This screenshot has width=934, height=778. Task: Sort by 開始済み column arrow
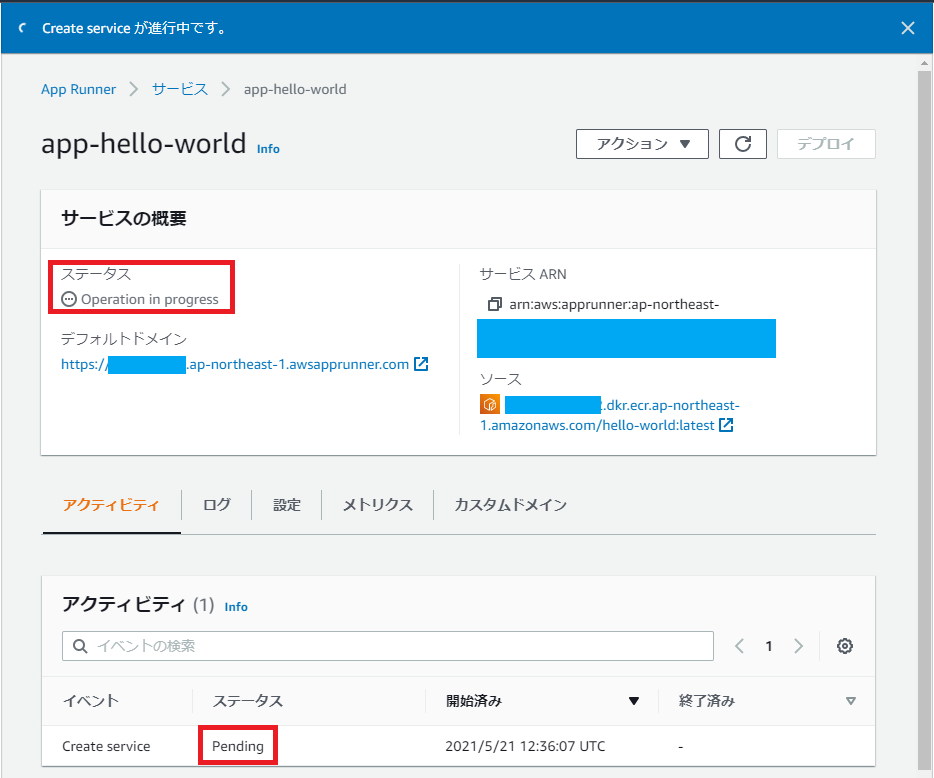click(634, 701)
